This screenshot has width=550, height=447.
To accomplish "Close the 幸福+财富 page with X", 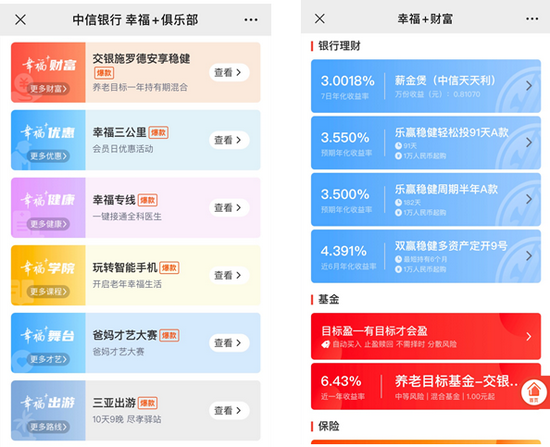I will 320,19.
